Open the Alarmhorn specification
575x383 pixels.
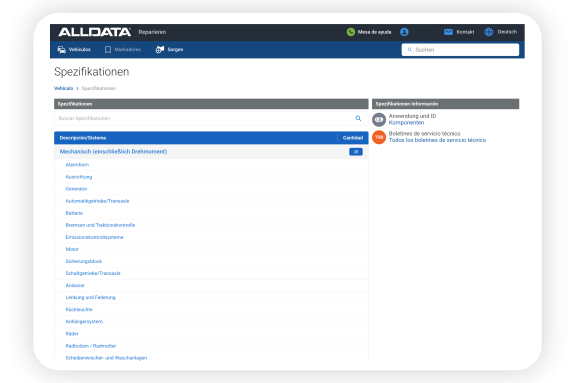[77, 165]
